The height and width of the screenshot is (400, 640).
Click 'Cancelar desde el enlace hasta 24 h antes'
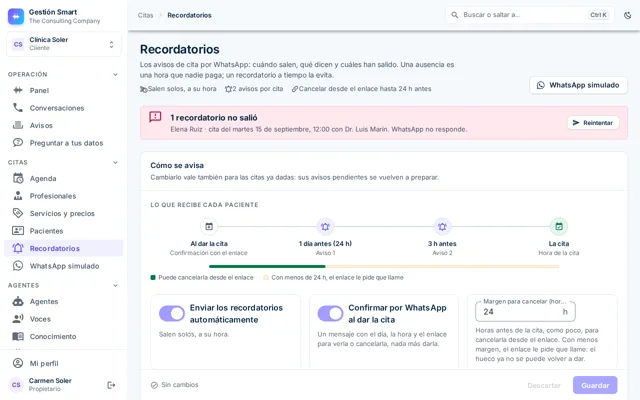pyautogui.click(x=365, y=89)
